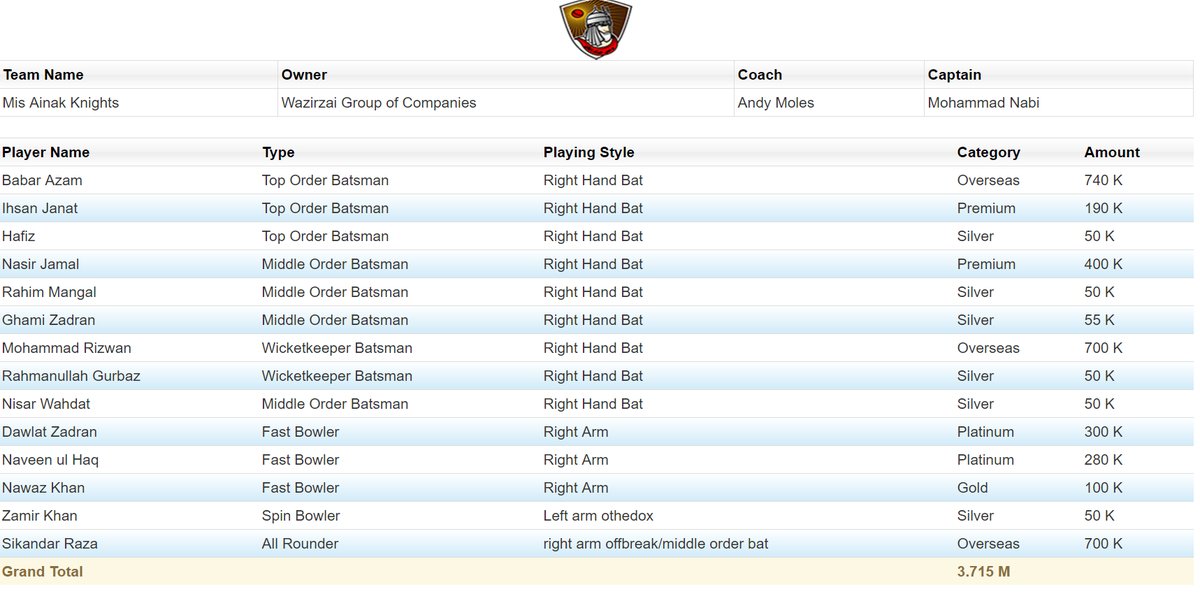The height and width of the screenshot is (594, 1200).
Task: Click the Mis Ainak Knights shield logo
Action: [595, 30]
